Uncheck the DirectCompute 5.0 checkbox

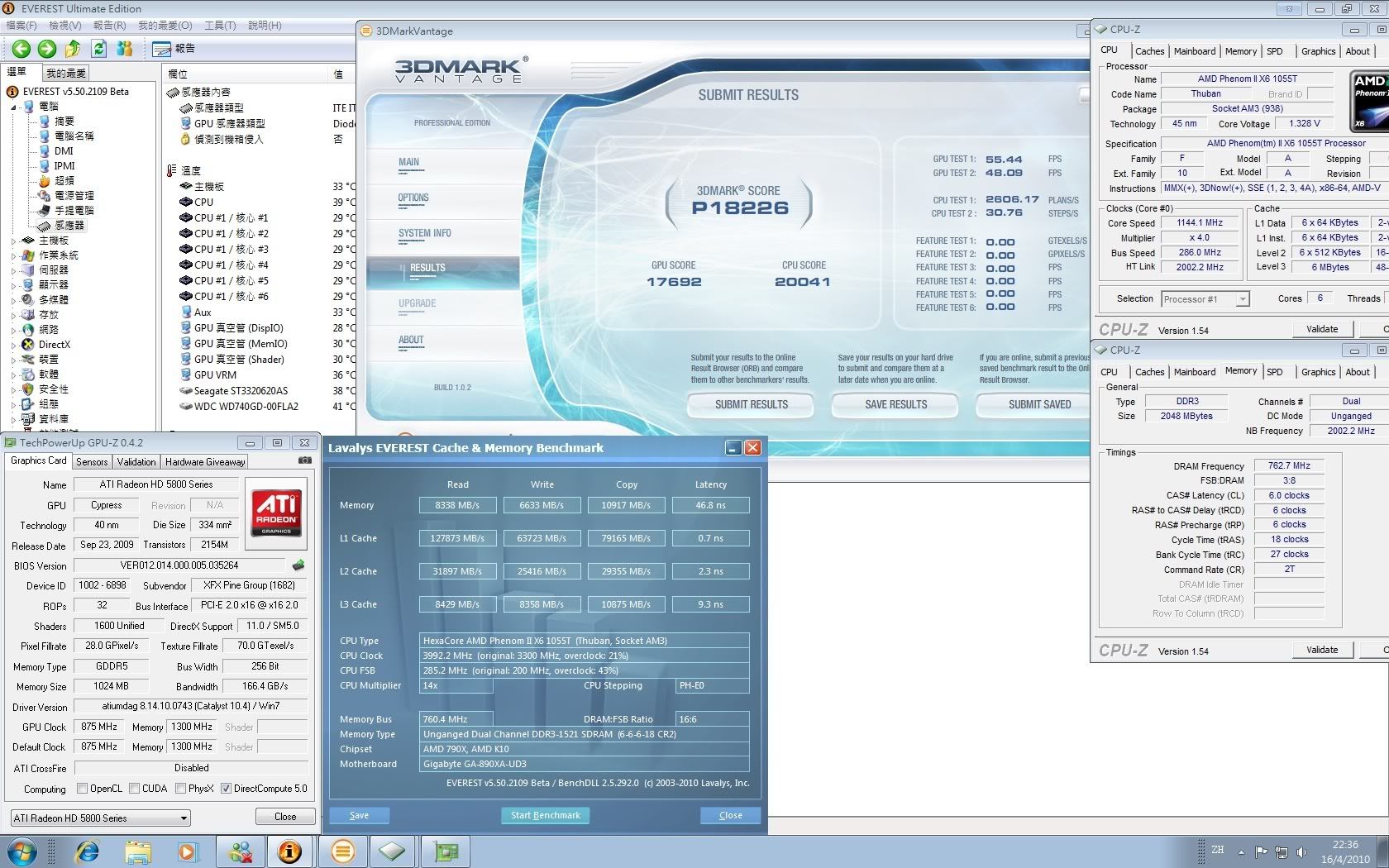(226, 789)
